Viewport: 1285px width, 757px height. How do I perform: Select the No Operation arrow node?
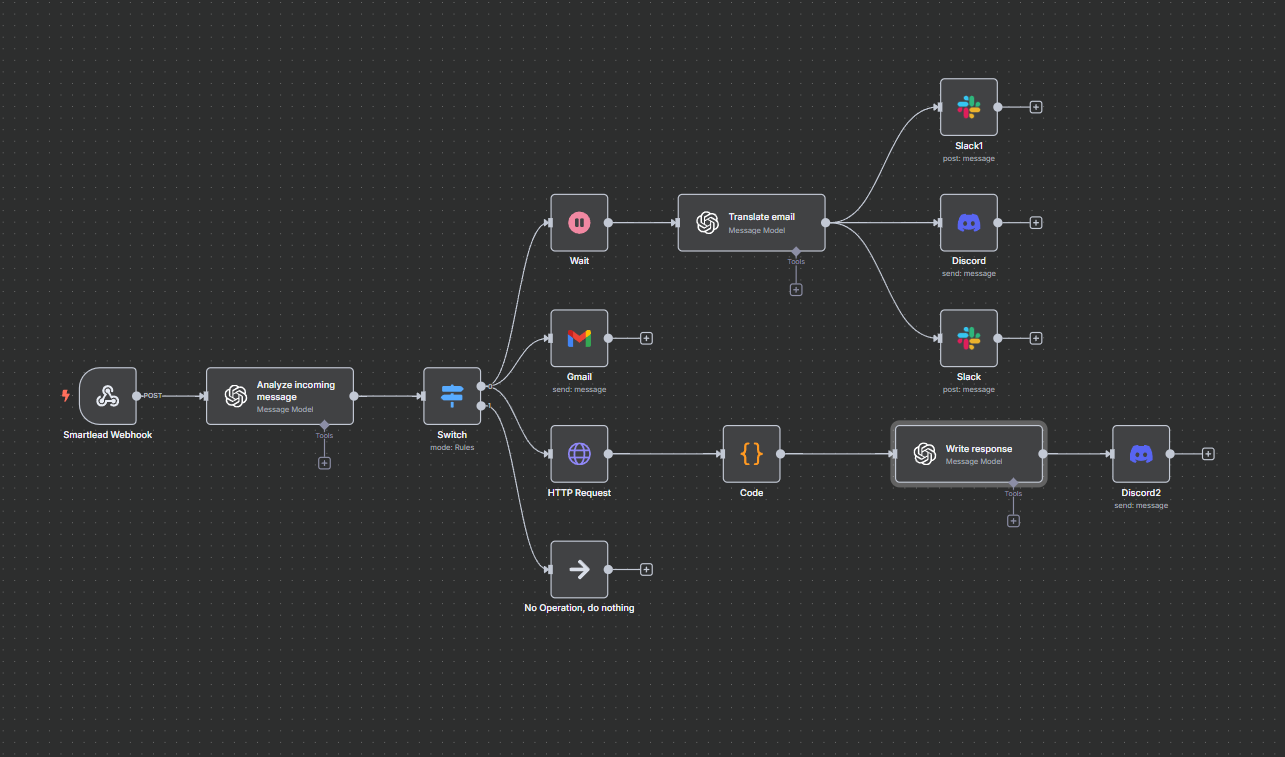[x=579, y=569]
